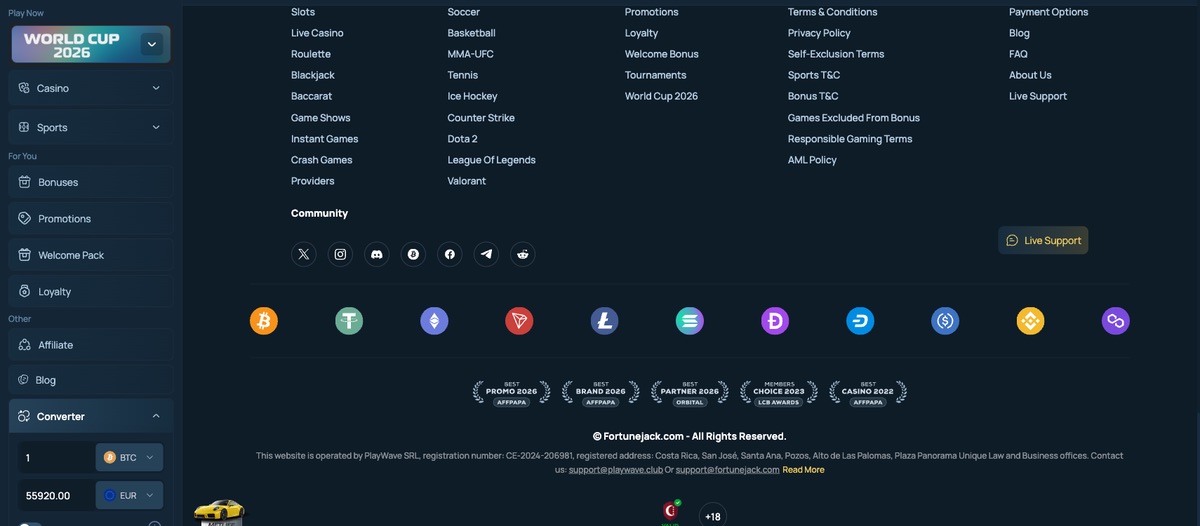The width and height of the screenshot is (1200, 526).
Task: Click the yellow sports car thumbnail
Action: (219, 511)
